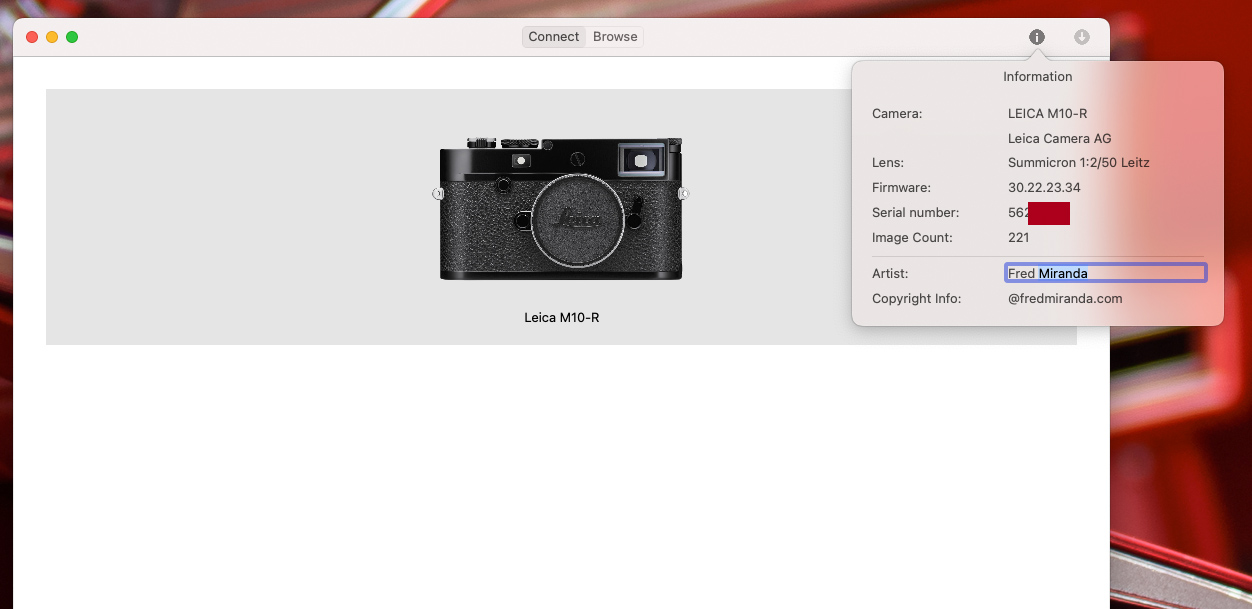This screenshot has width=1252, height=609.
Task: Click the Copyright Info: label
Action: (916, 298)
